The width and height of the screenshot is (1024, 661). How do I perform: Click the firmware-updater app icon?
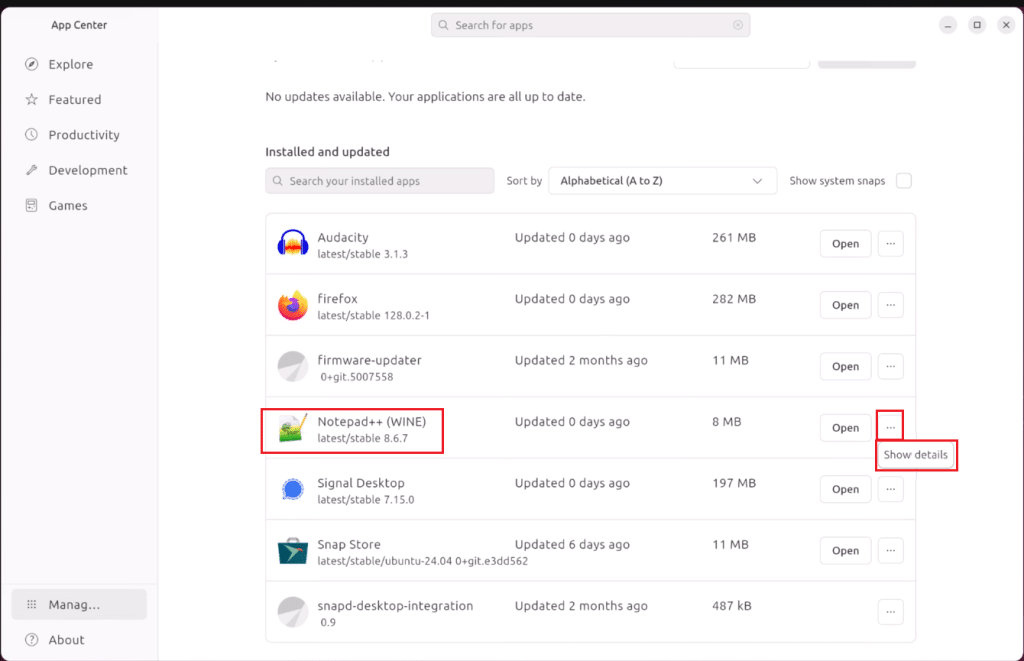coord(292,367)
